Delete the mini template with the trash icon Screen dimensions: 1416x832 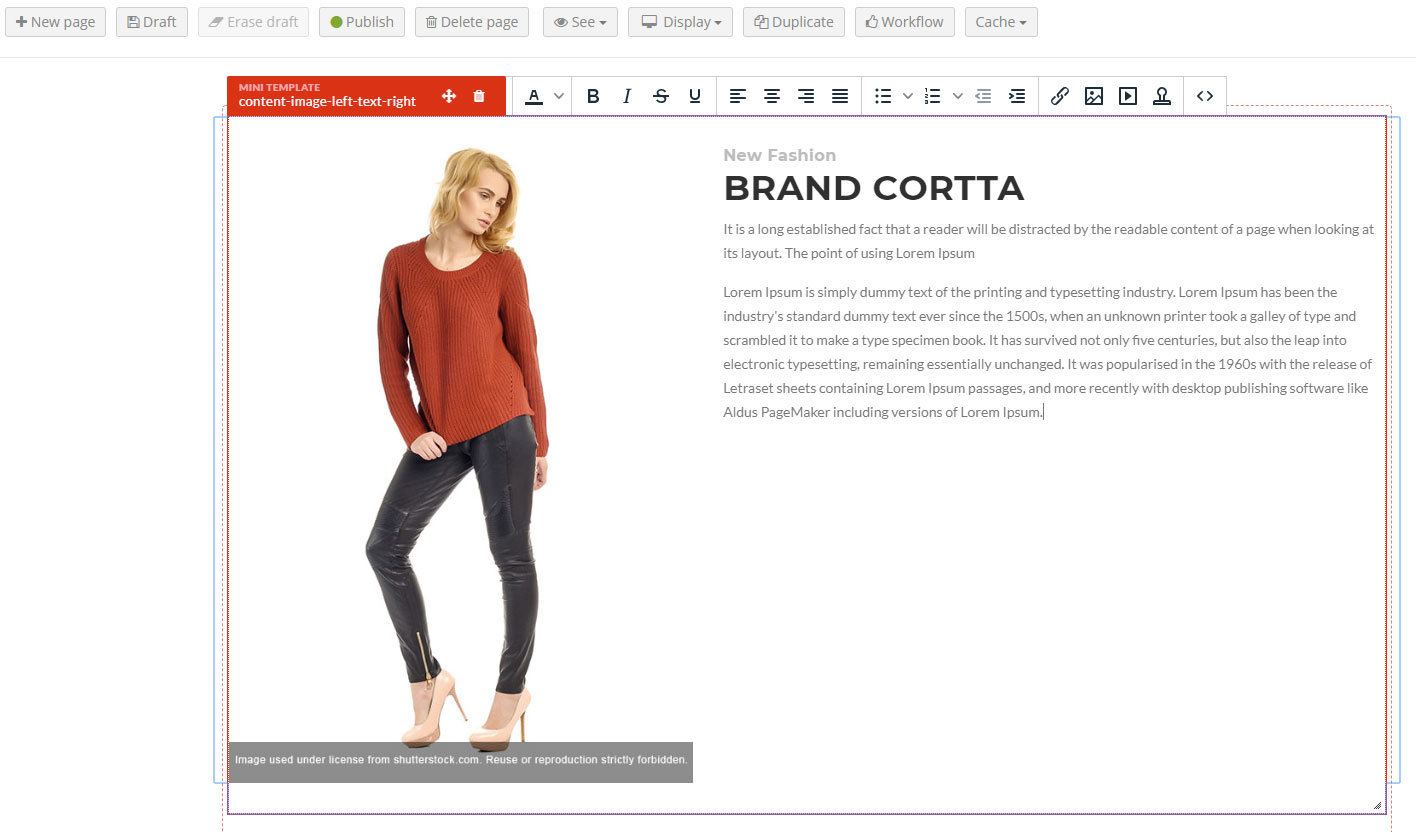click(x=479, y=96)
